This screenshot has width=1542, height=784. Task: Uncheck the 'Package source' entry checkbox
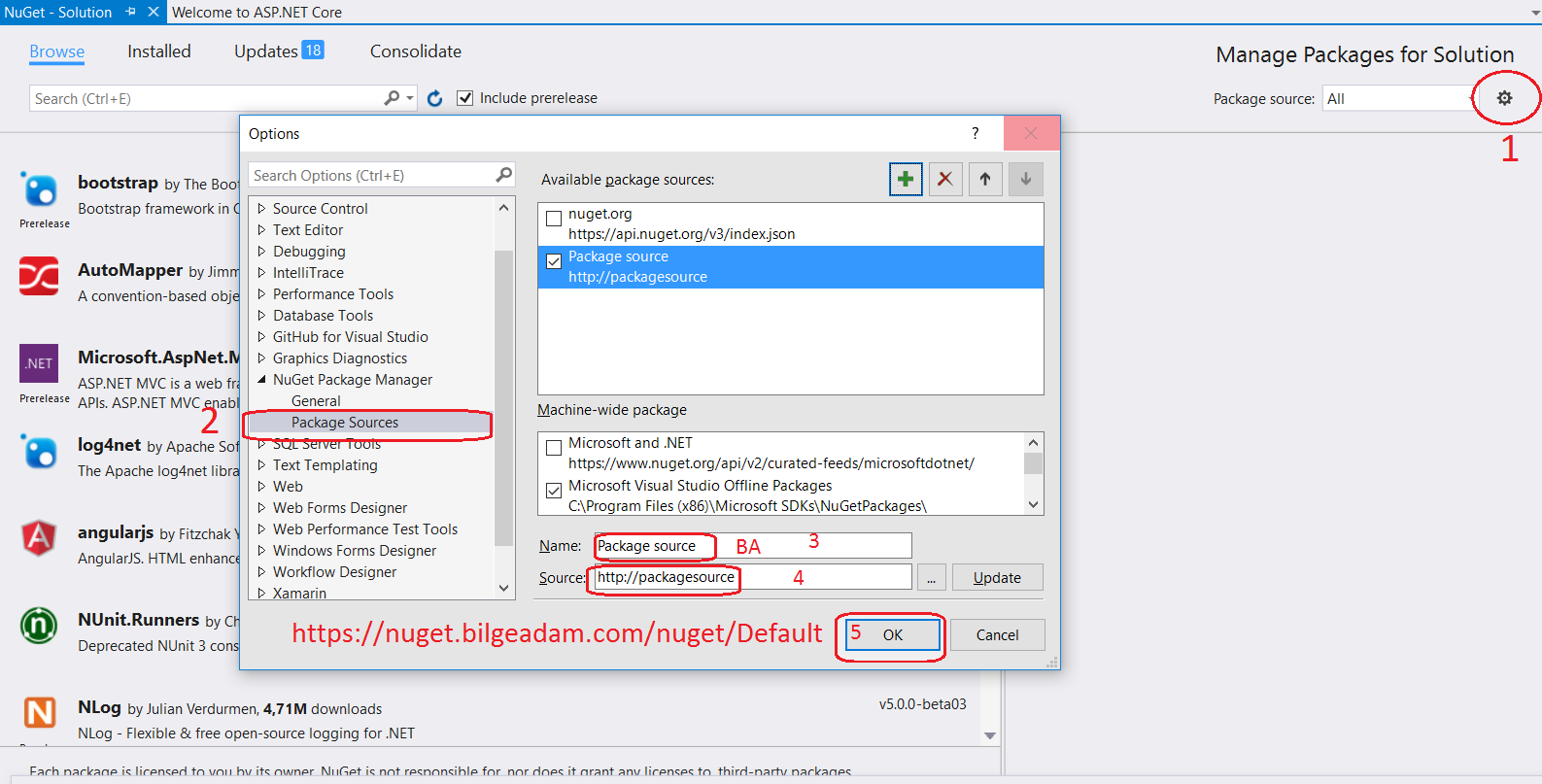554,261
